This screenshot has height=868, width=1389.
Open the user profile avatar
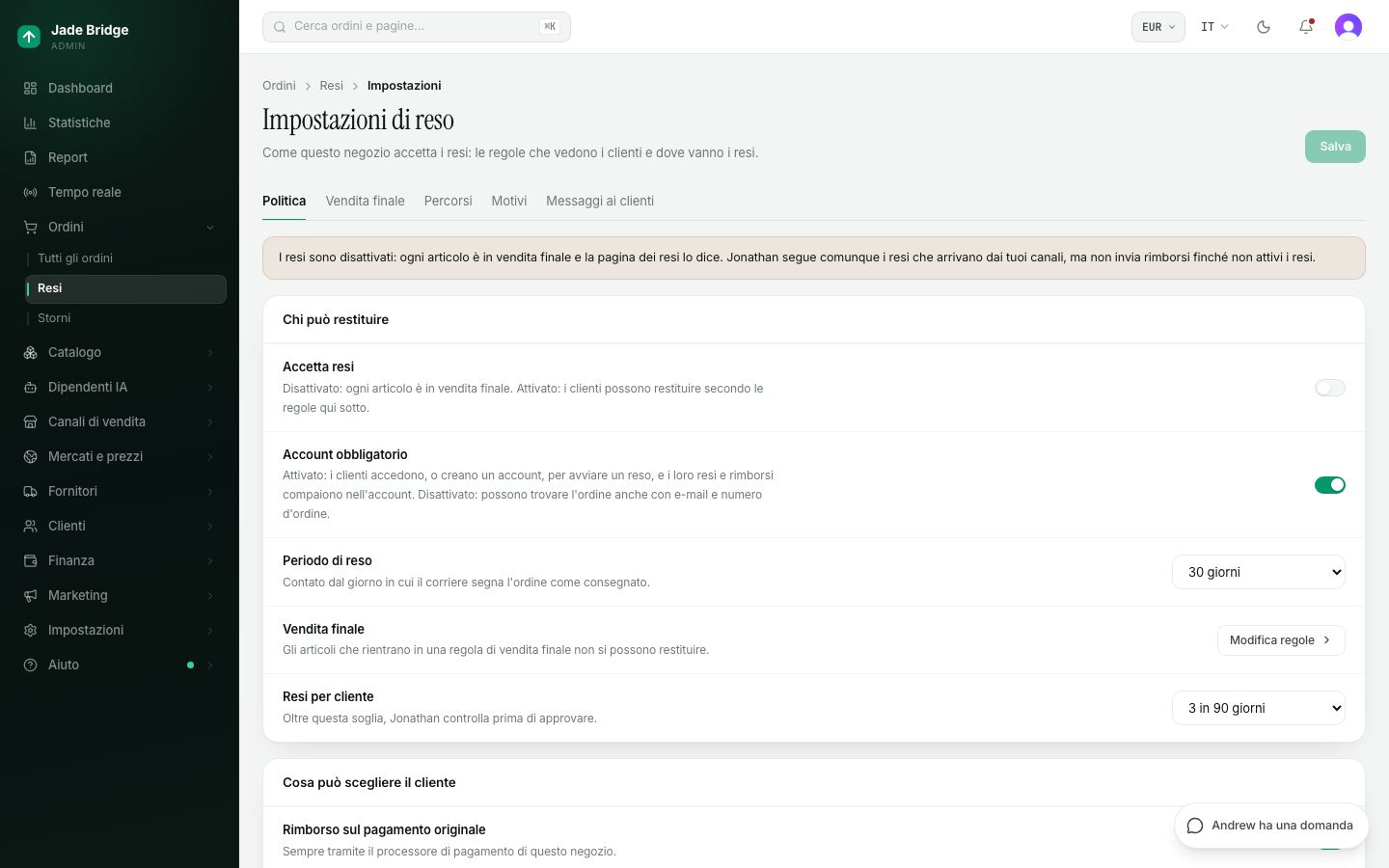pos(1348,27)
